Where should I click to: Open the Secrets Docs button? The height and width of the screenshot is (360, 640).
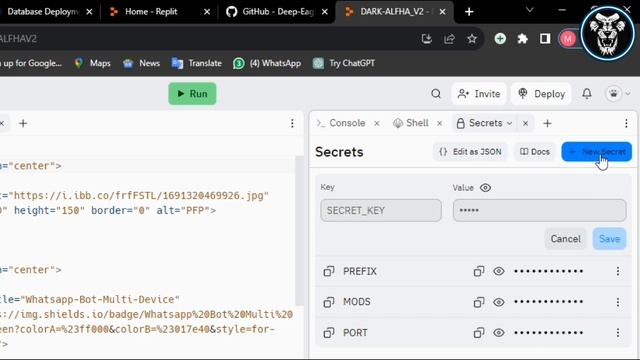535,152
